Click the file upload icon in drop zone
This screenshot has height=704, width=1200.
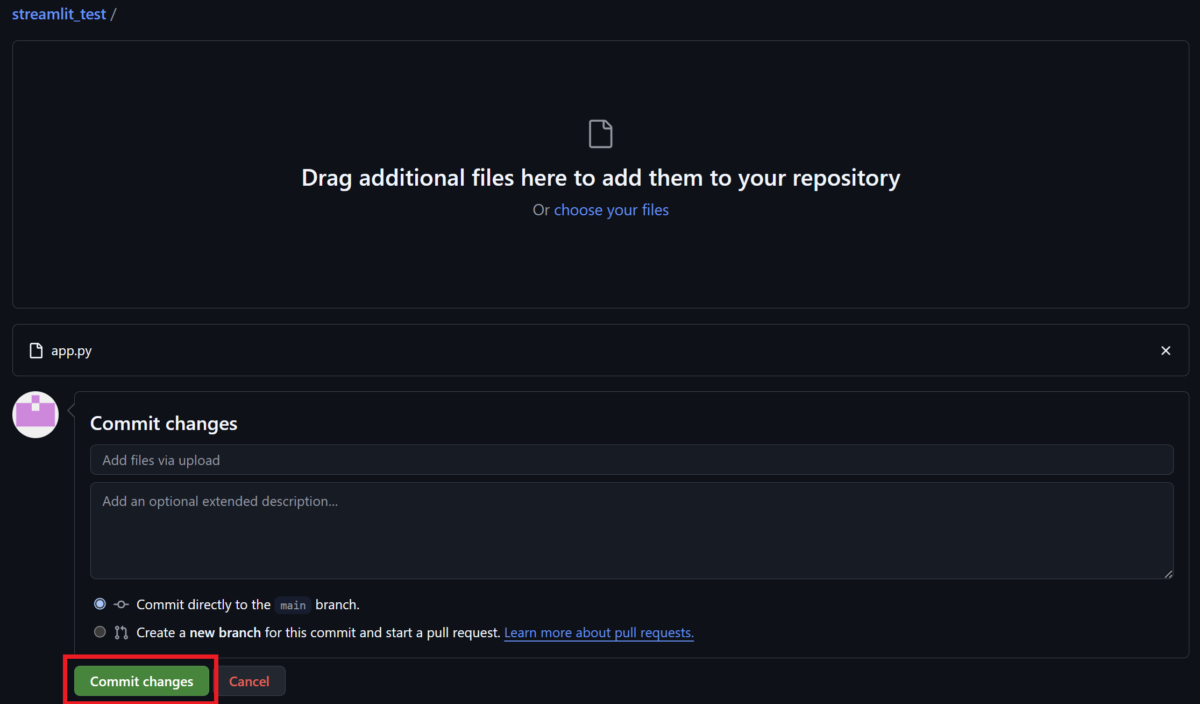600,134
